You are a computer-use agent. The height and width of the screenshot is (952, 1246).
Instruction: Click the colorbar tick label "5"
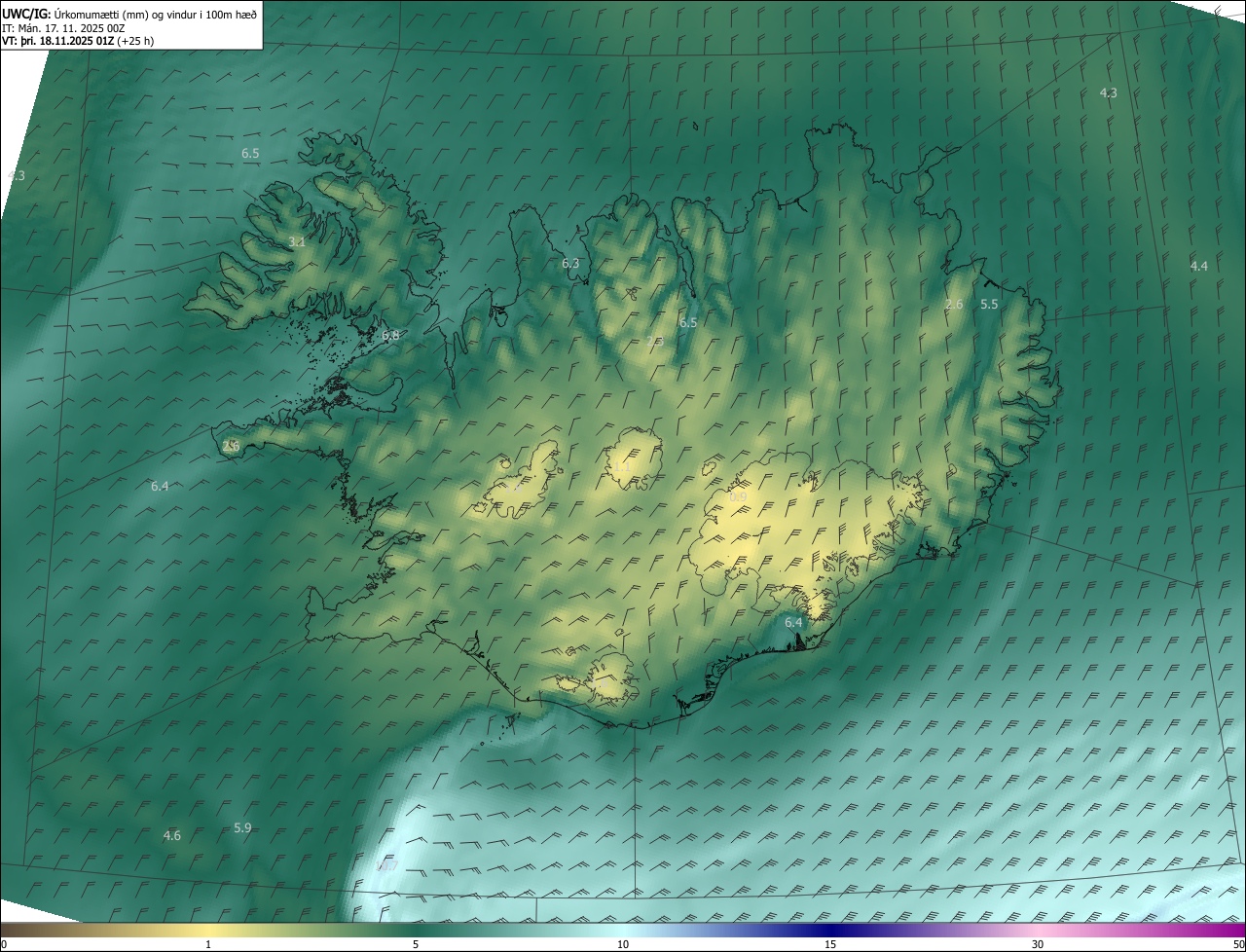pos(416,944)
